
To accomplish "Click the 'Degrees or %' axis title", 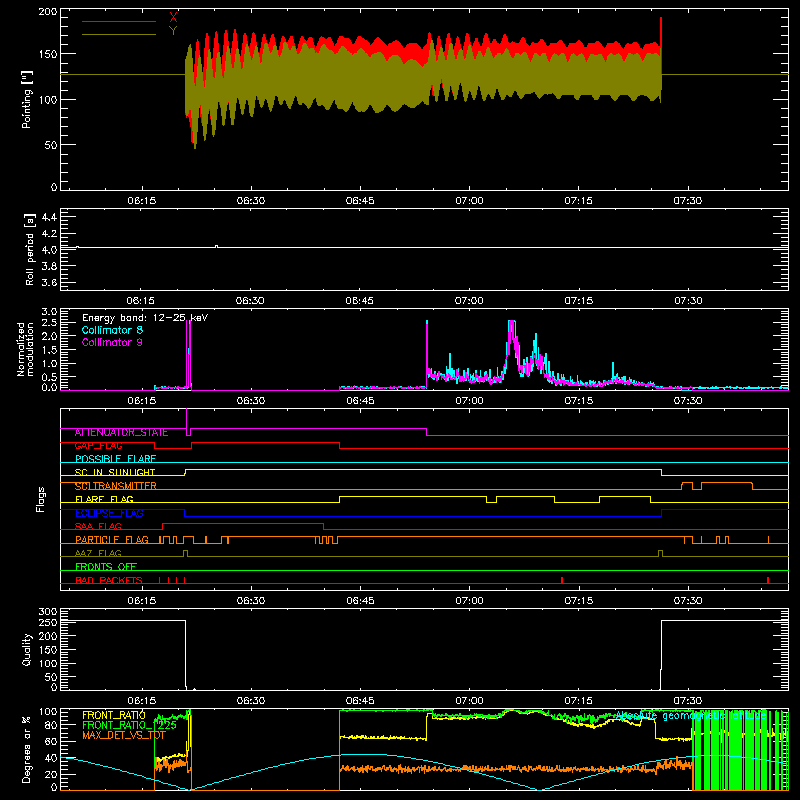I will pos(27,749).
